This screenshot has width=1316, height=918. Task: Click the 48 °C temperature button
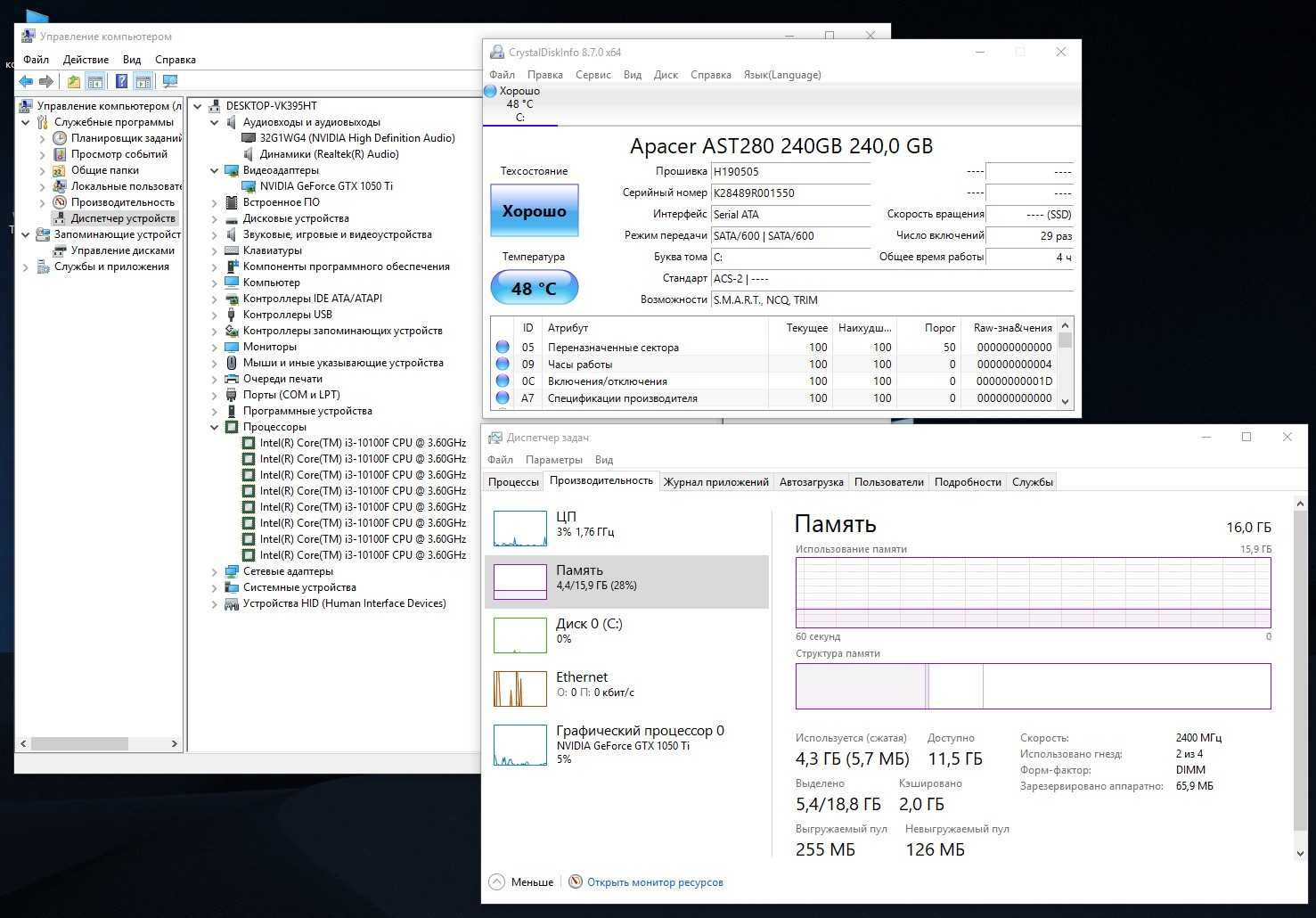[x=535, y=288]
